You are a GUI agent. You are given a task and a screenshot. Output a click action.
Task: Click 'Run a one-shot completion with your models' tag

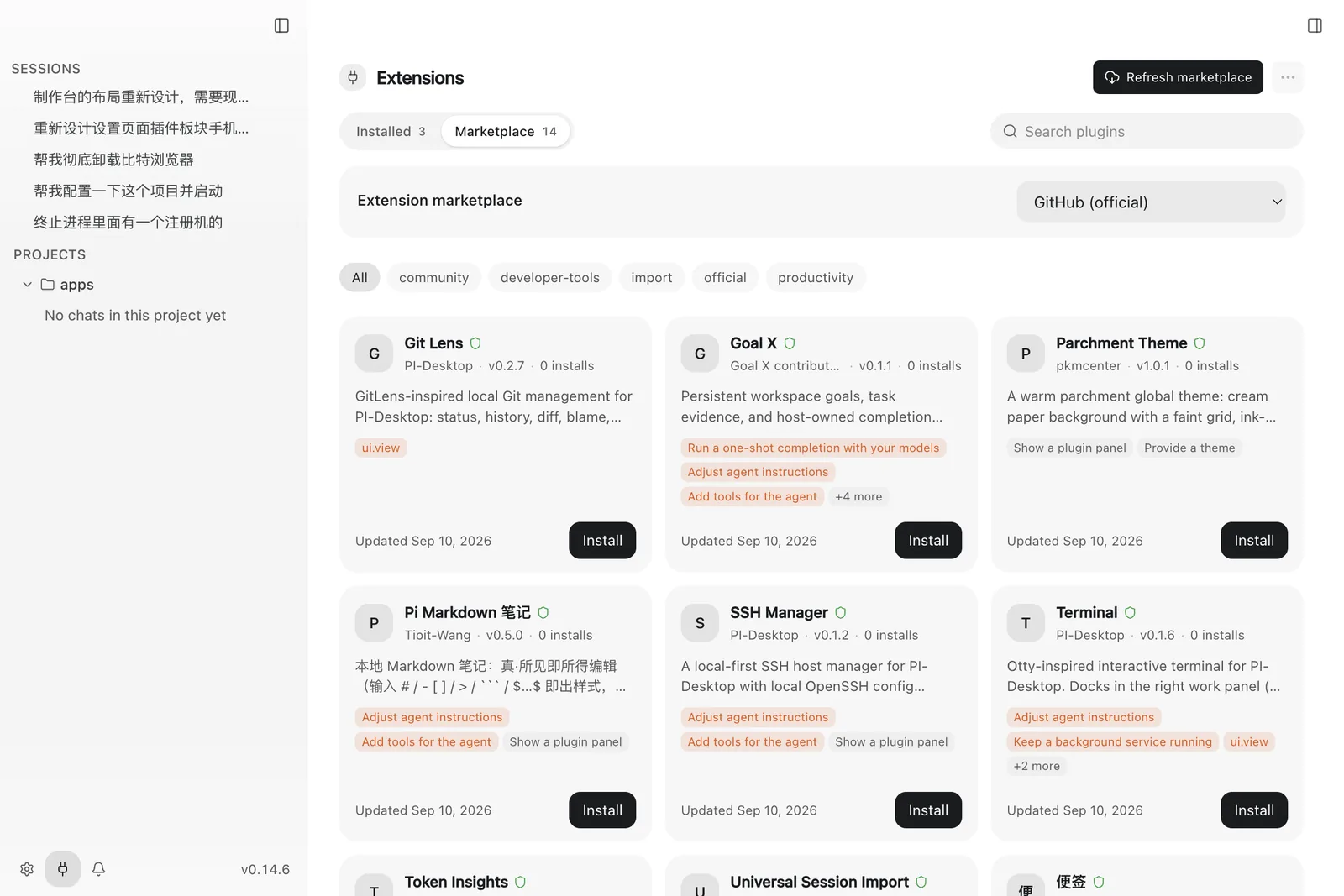coord(813,448)
